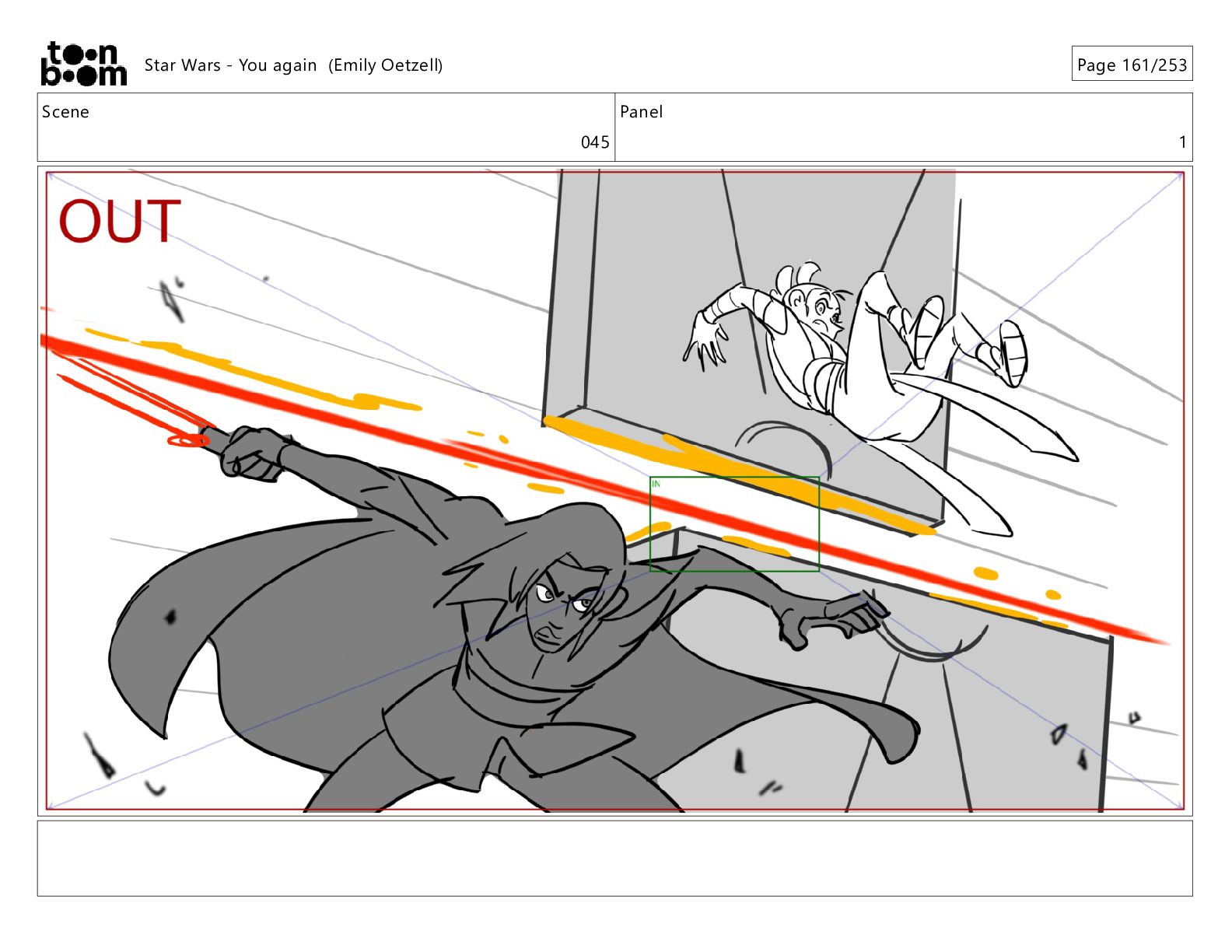Click scene number '045'
The image size is (1232, 952).
tap(595, 142)
